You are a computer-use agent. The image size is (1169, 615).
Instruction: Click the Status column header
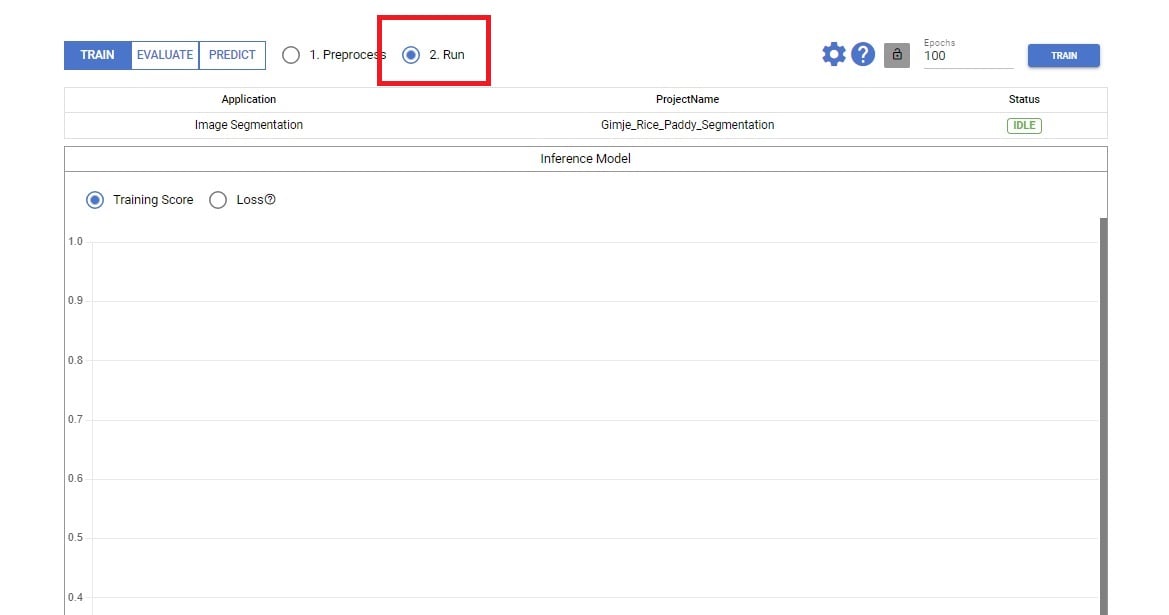point(1024,99)
